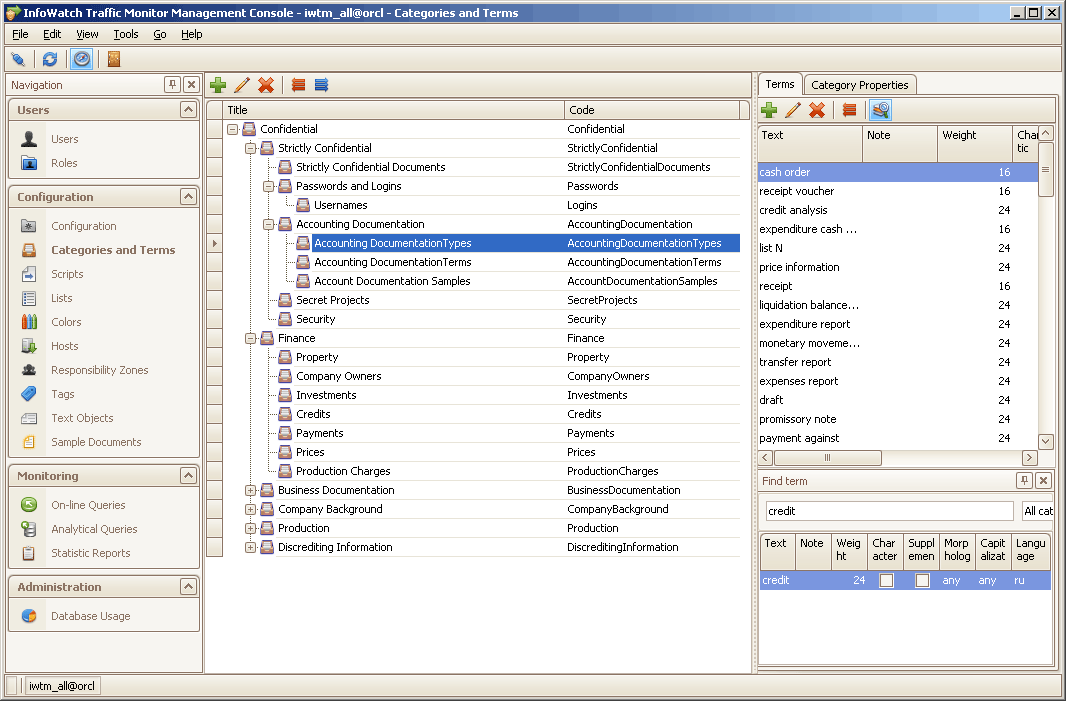Refresh data using the blue arrows icon

click(x=50, y=60)
